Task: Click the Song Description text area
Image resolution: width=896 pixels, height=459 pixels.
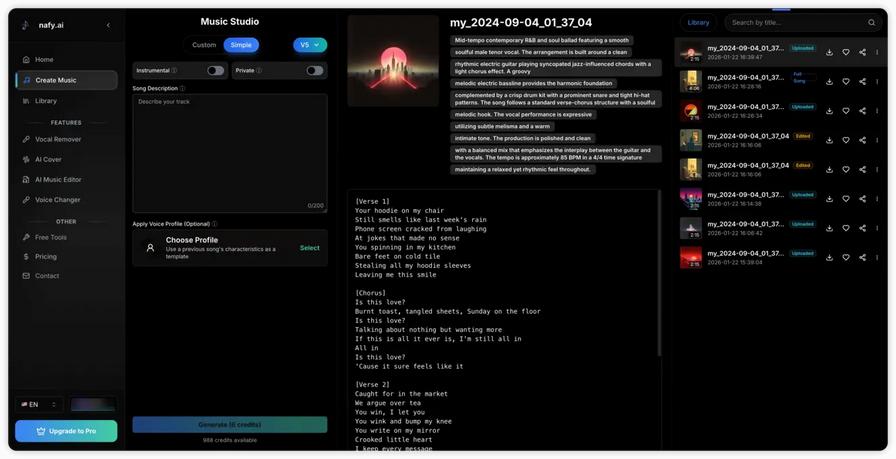Action: 230,153
